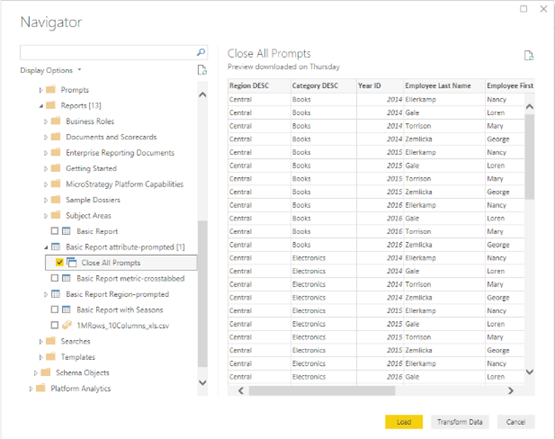555x439 pixels.
Task: Uncheck the Close All Prompts checkbox
Action: (x=59, y=262)
